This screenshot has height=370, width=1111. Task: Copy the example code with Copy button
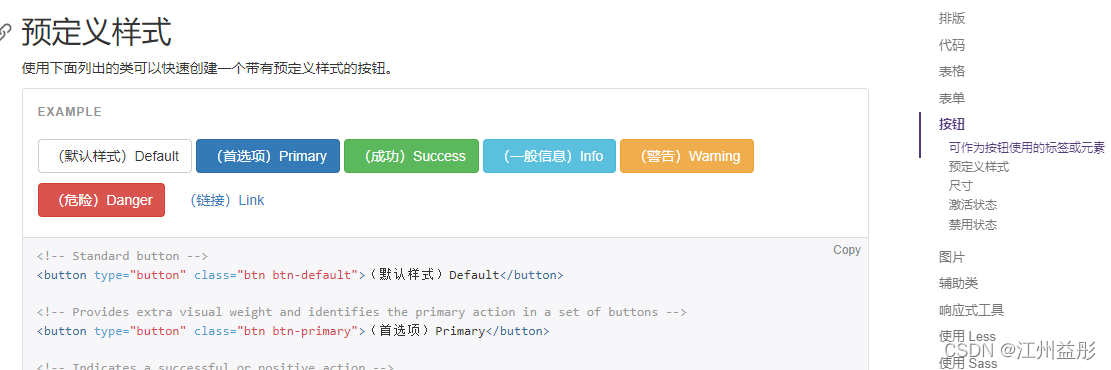click(x=847, y=250)
